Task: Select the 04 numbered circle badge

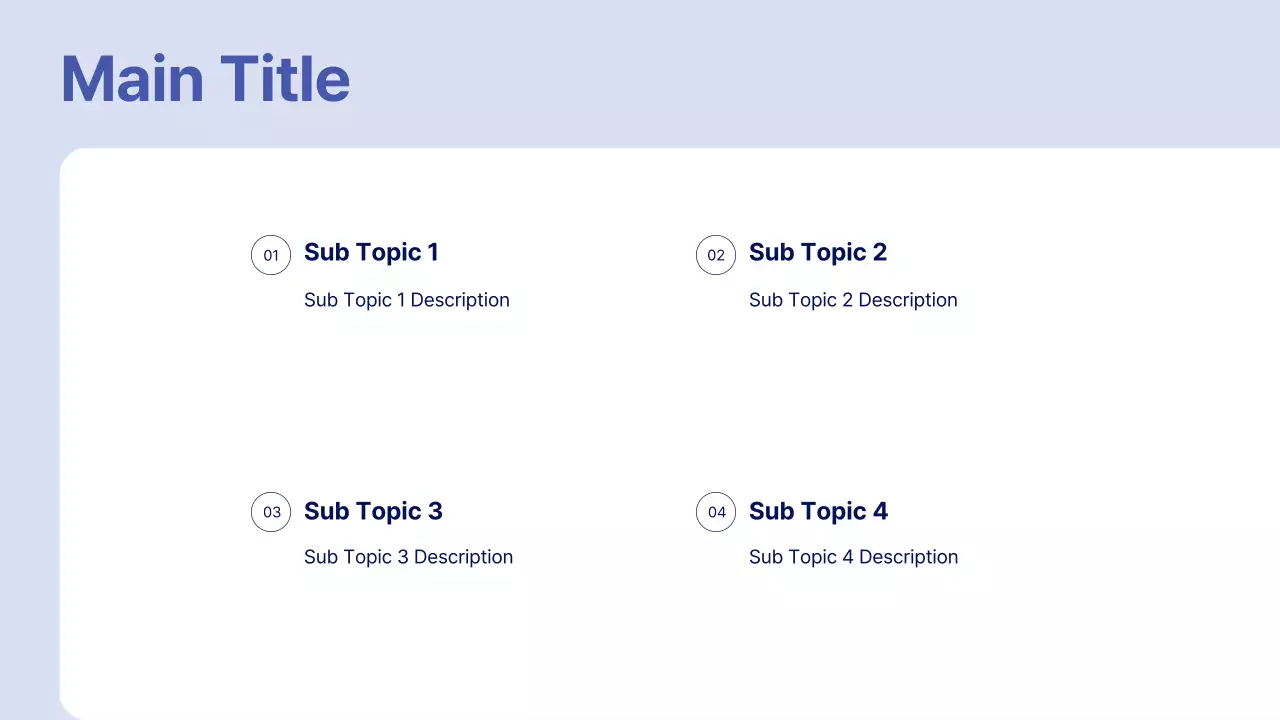Action: tap(716, 512)
